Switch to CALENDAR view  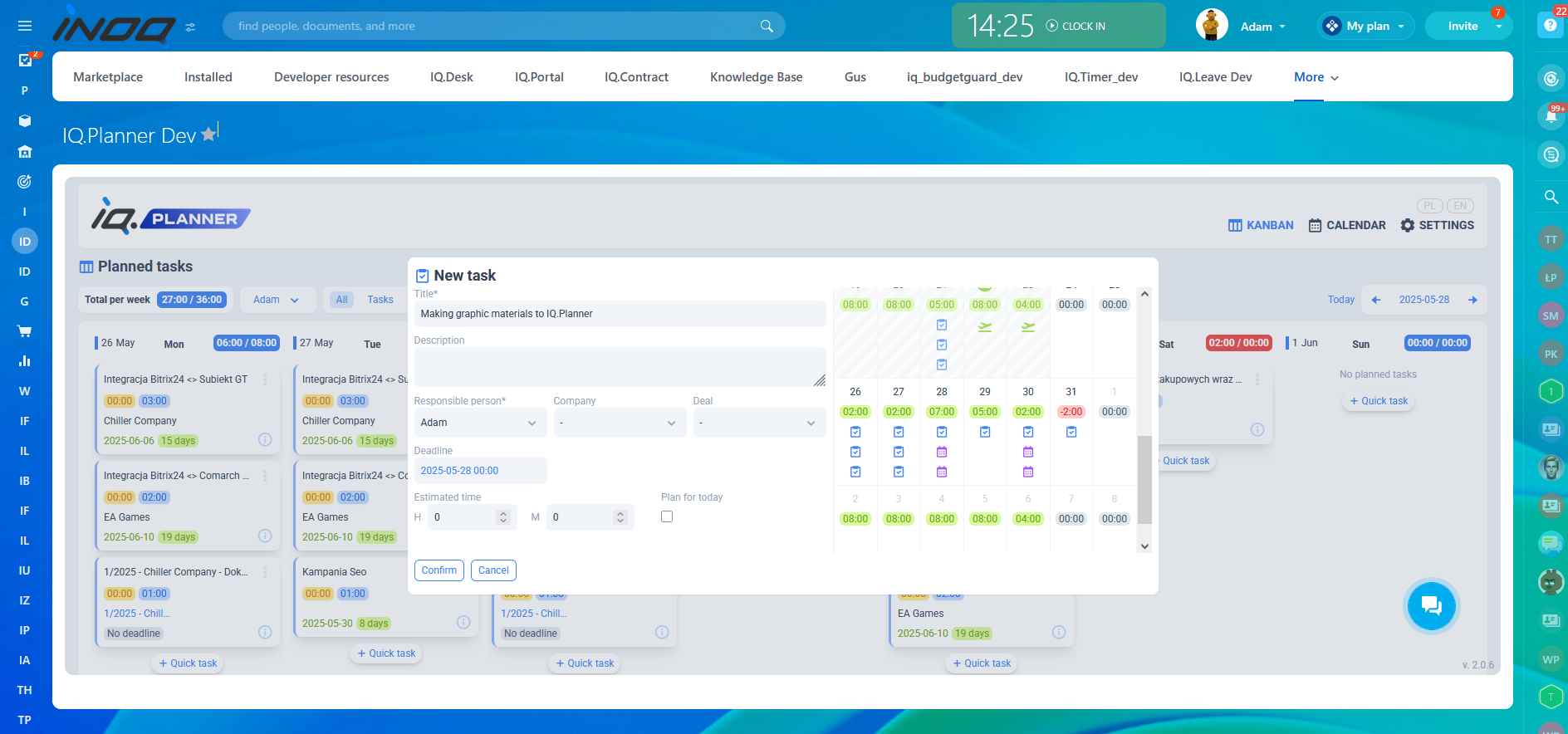coord(1347,225)
